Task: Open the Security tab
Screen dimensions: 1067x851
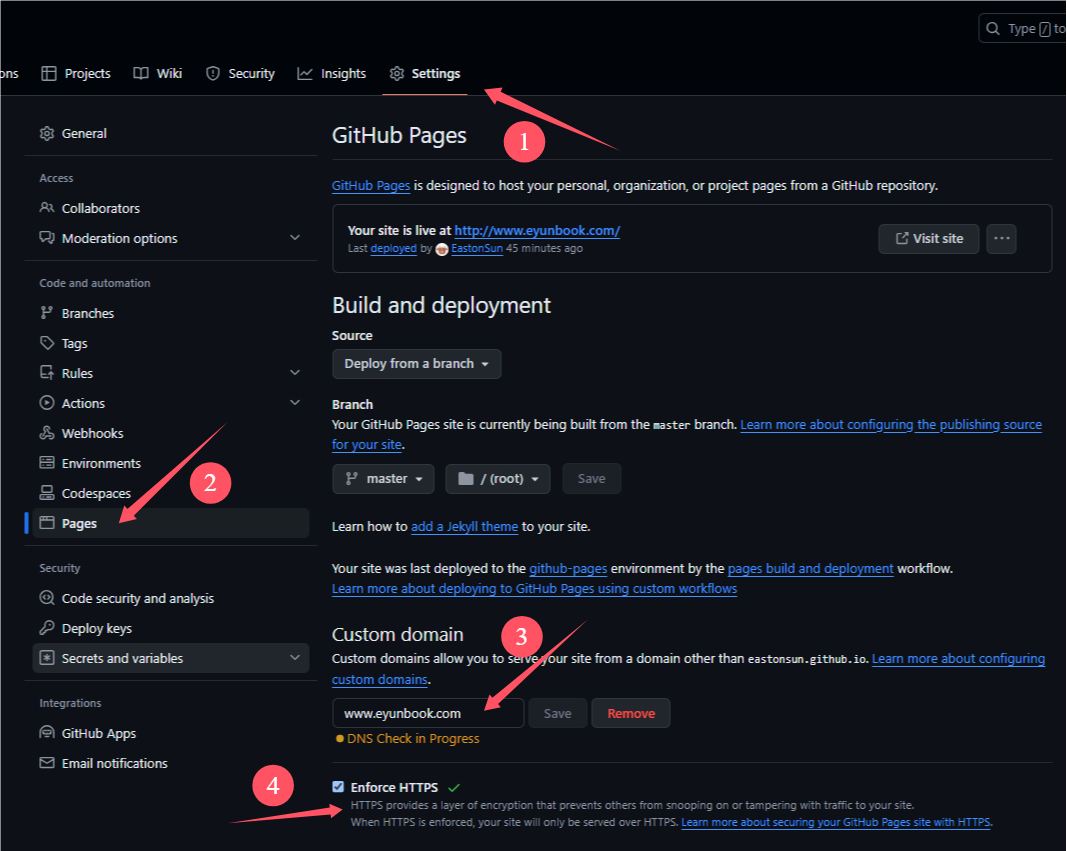Action: pyautogui.click(x=240, y=73)
